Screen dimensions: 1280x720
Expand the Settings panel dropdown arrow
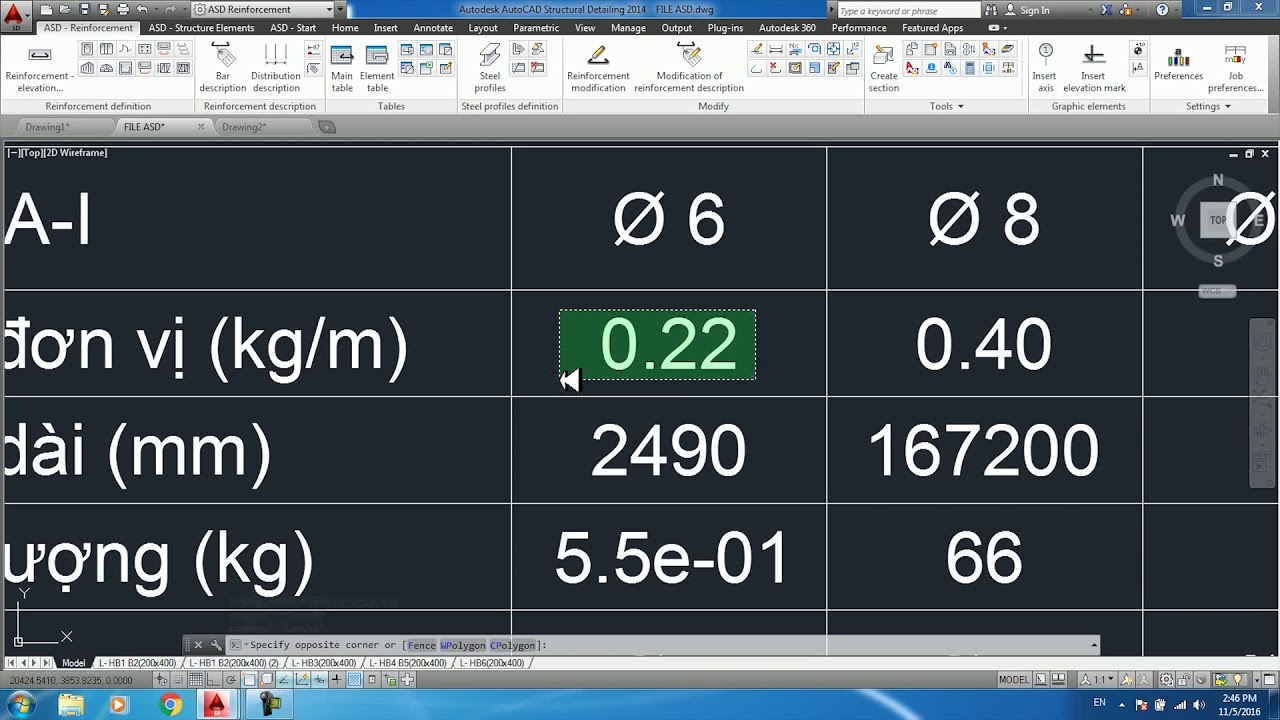pos(1230,106)
